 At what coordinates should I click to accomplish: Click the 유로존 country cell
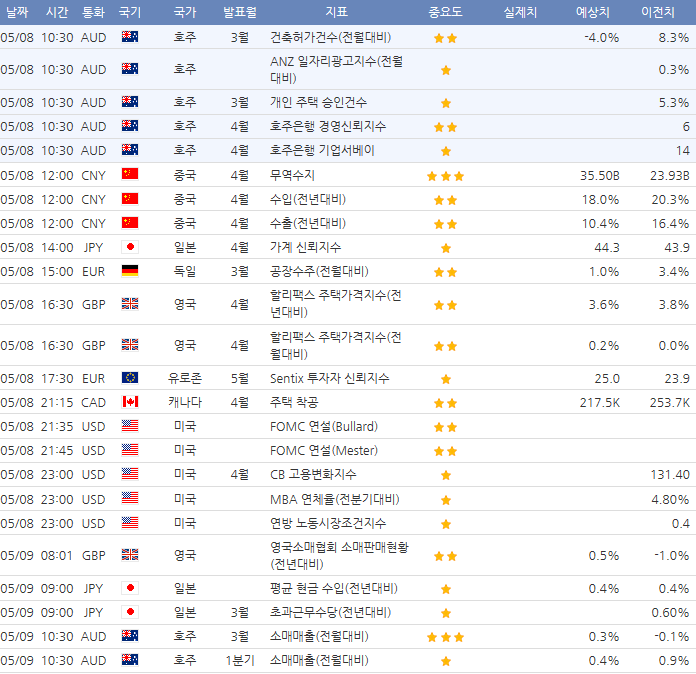(x=185, y=378)
